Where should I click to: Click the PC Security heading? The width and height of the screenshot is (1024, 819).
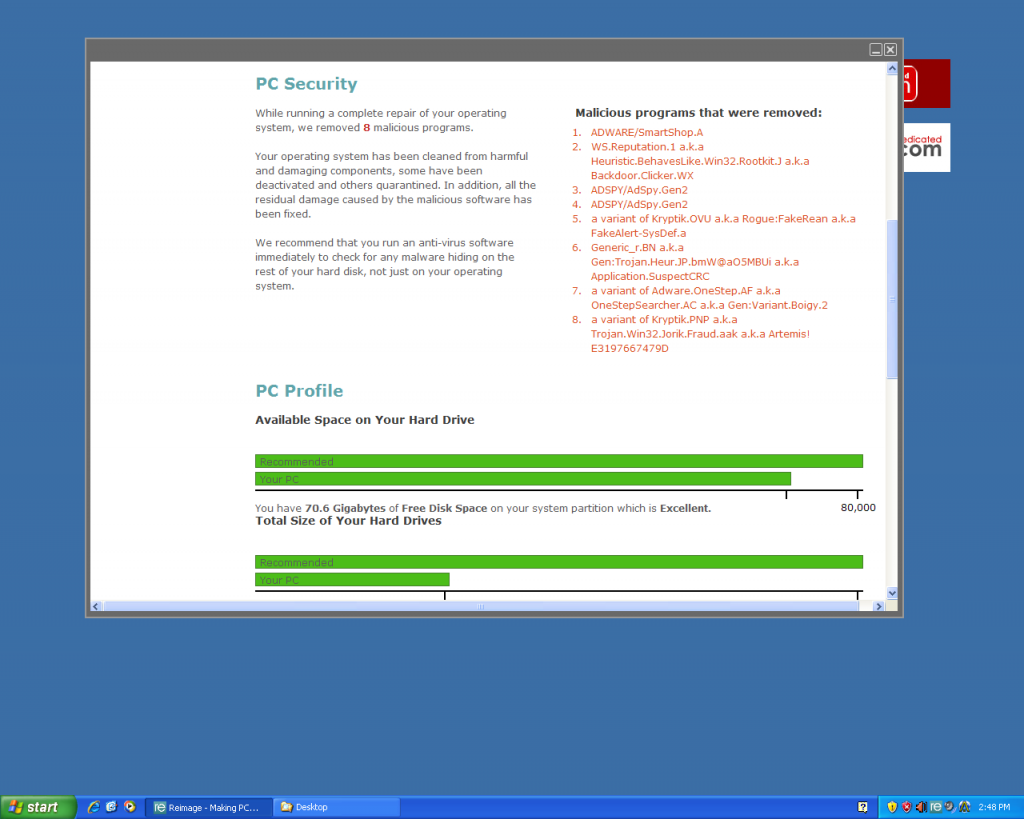[x=306, y=84]
